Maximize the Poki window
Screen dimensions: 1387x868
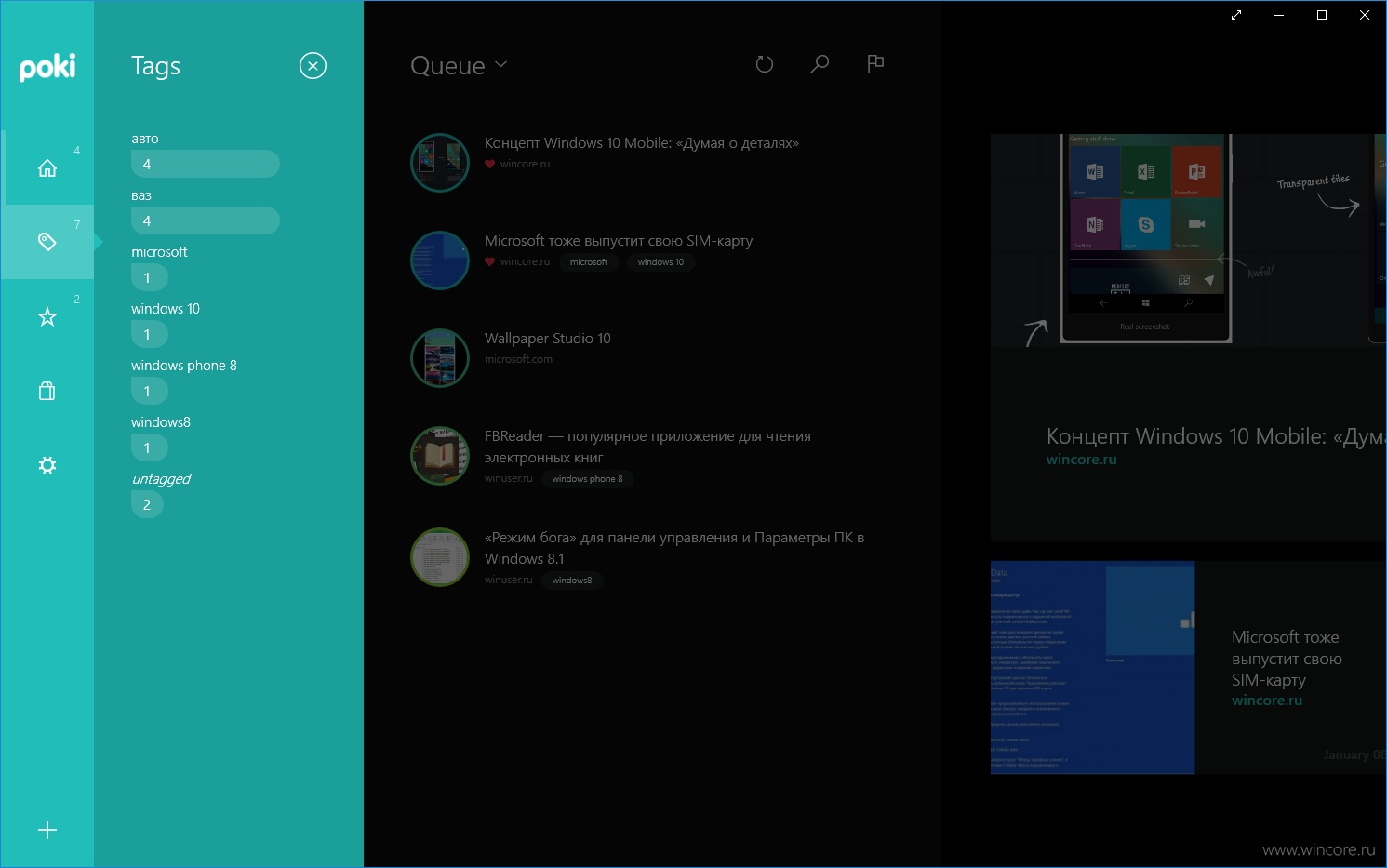coord(1322,15)
